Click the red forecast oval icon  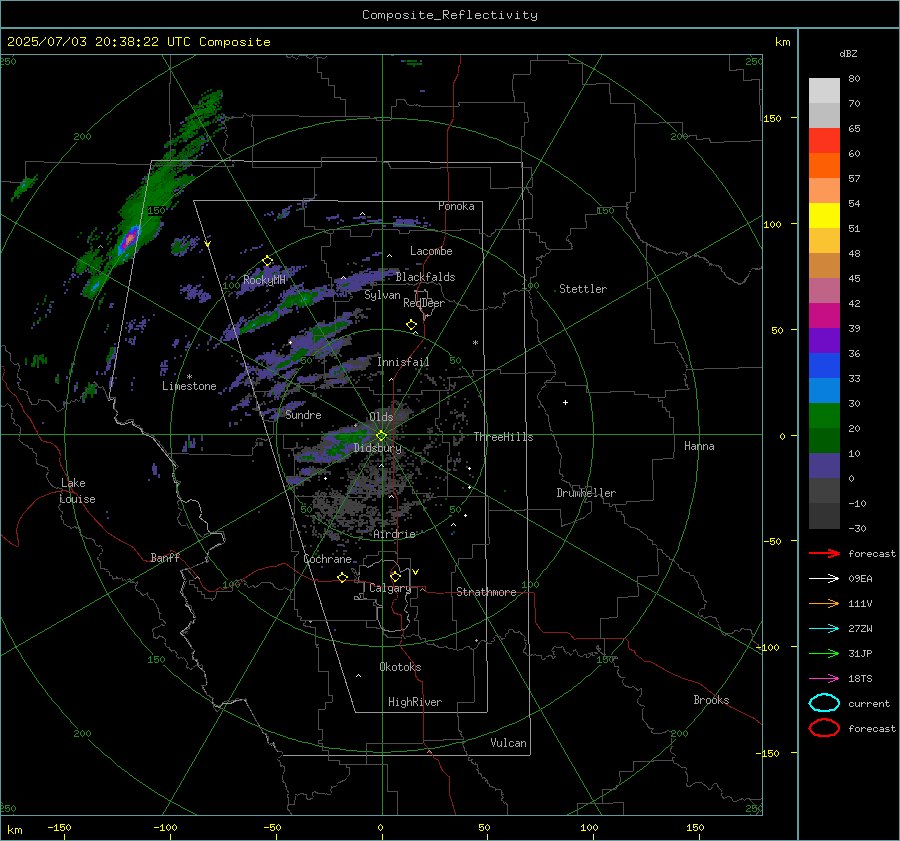point(824,728)
